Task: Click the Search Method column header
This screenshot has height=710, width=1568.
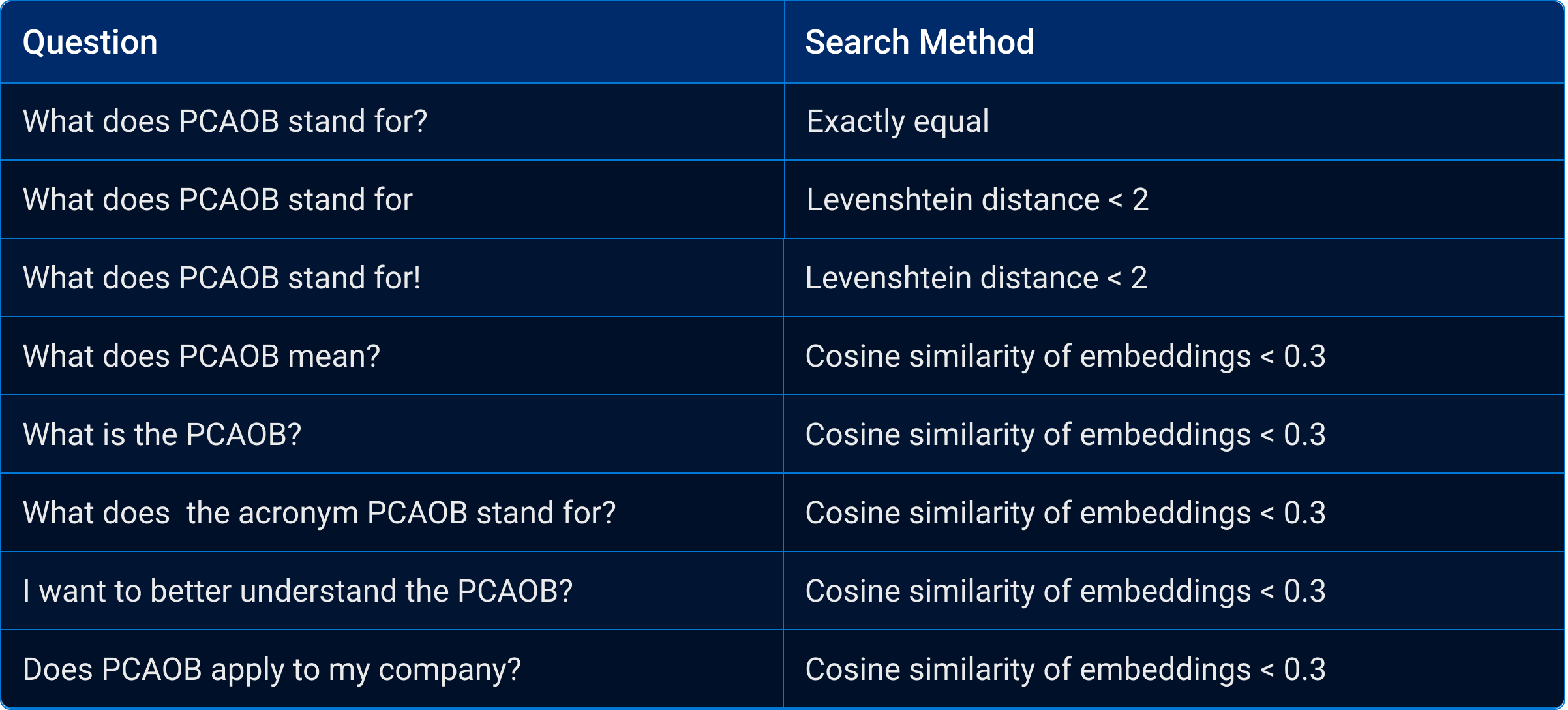Action: pyautogui.click(x=1175, y=42)
